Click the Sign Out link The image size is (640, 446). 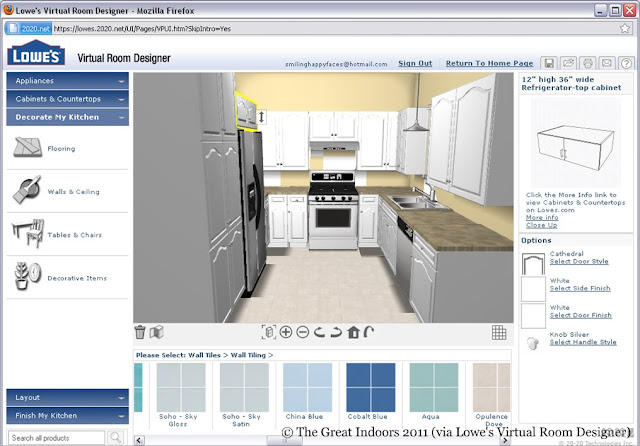pos(415,63)
